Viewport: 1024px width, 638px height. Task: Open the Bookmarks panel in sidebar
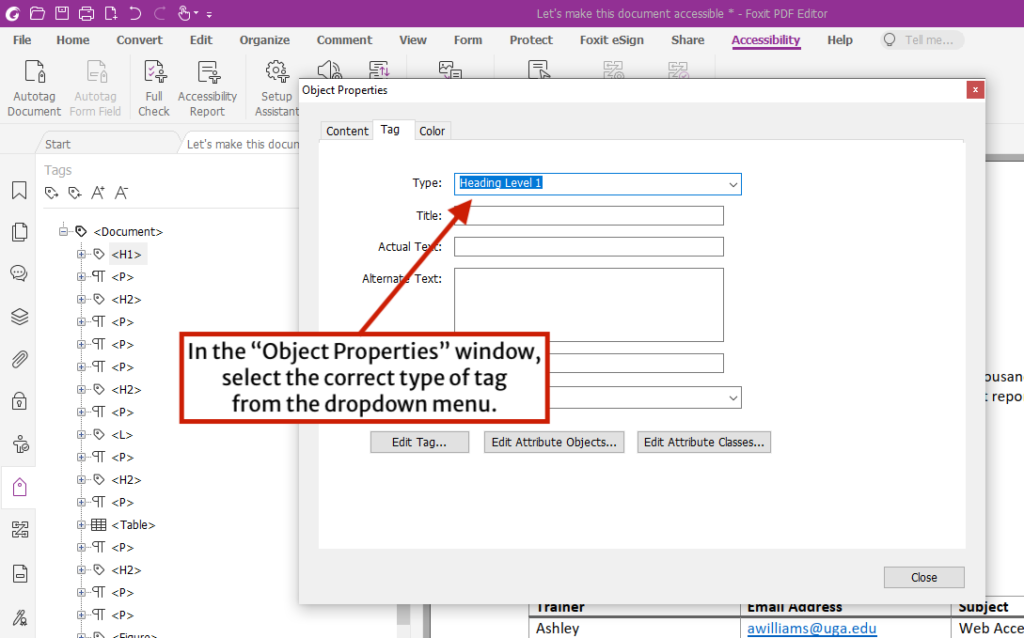pyautogui.click(x=18, y=190)
